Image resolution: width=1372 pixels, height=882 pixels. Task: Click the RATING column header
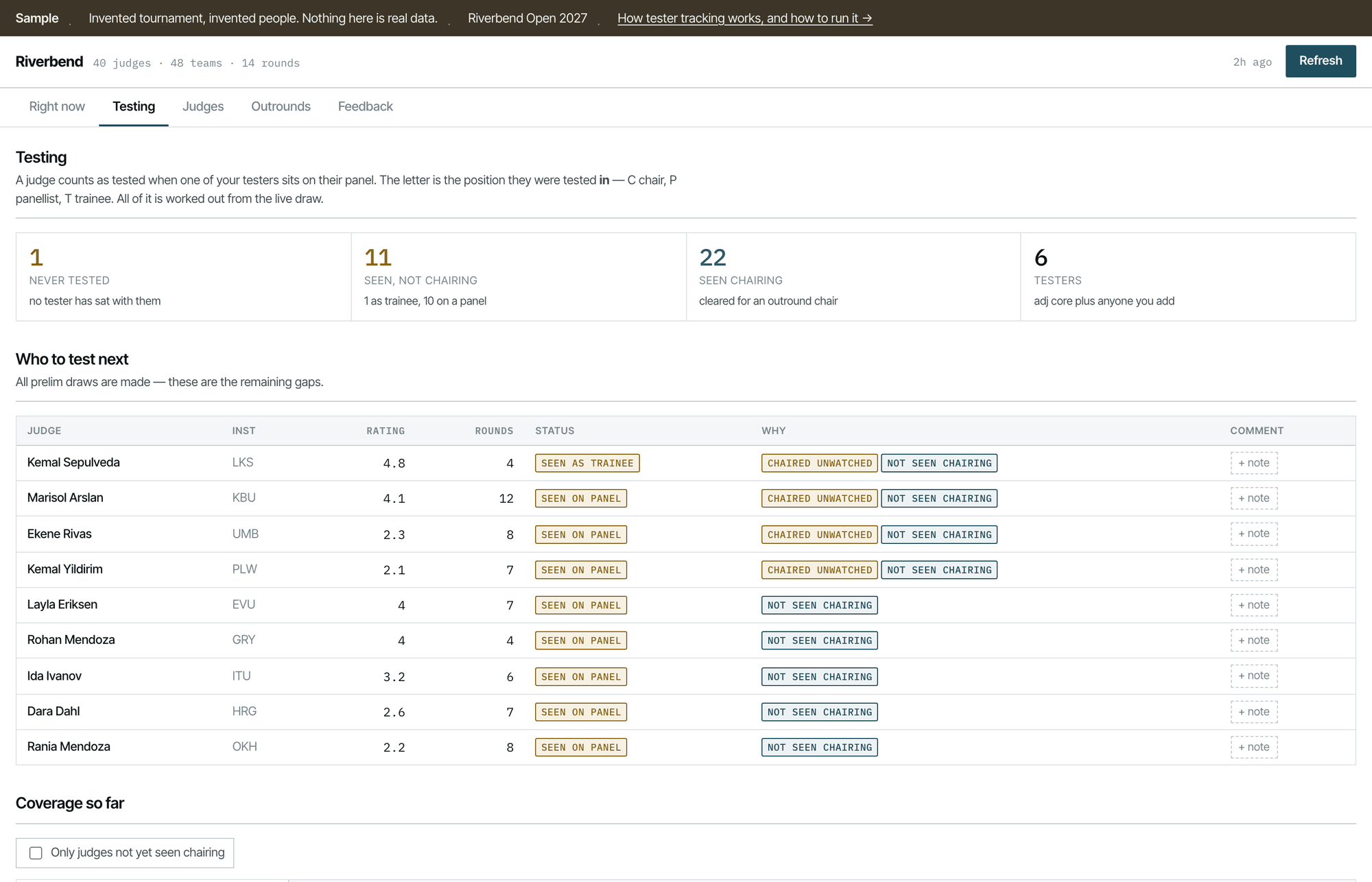point(386,431)
